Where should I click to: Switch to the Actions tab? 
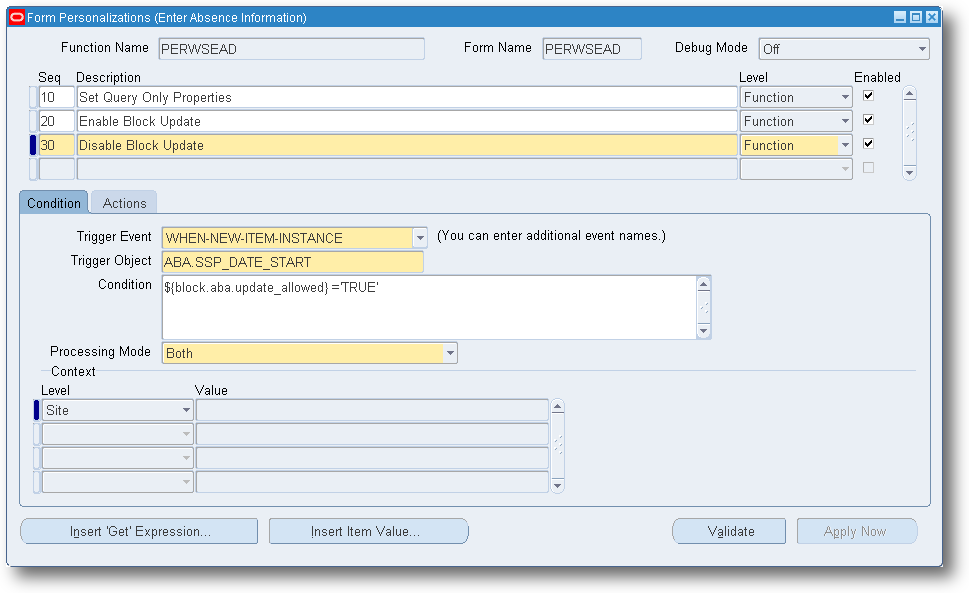124,203
